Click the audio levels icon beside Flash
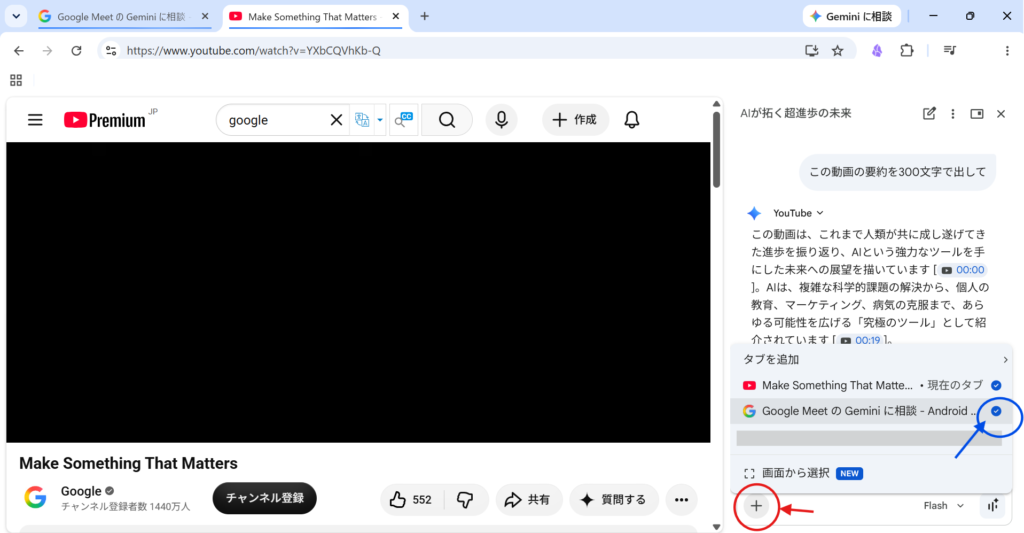The width and height of the screenshot is (1024, 533). click(993, 506)
